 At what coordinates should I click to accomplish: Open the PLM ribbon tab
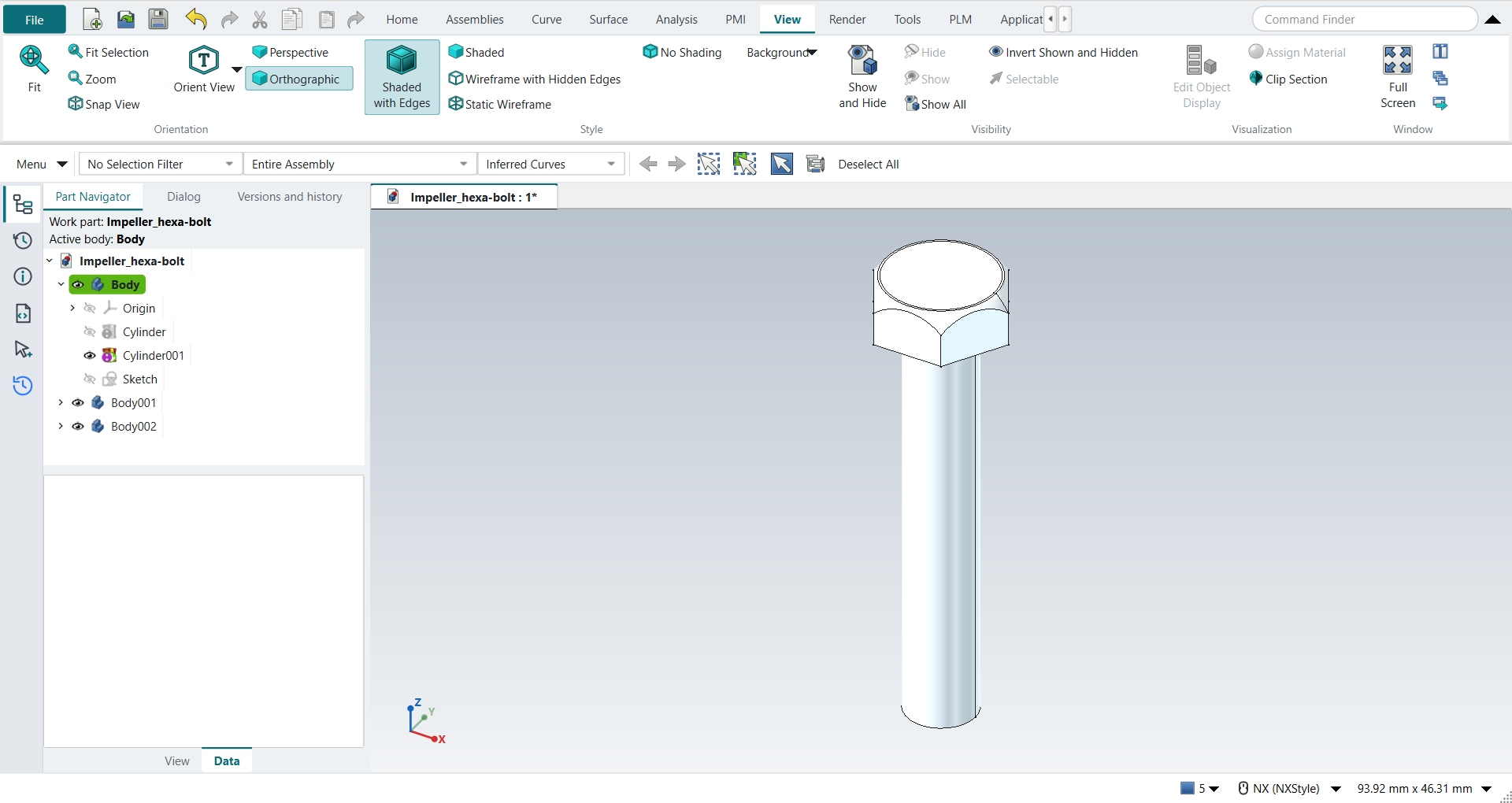click(x=960, y=19)
